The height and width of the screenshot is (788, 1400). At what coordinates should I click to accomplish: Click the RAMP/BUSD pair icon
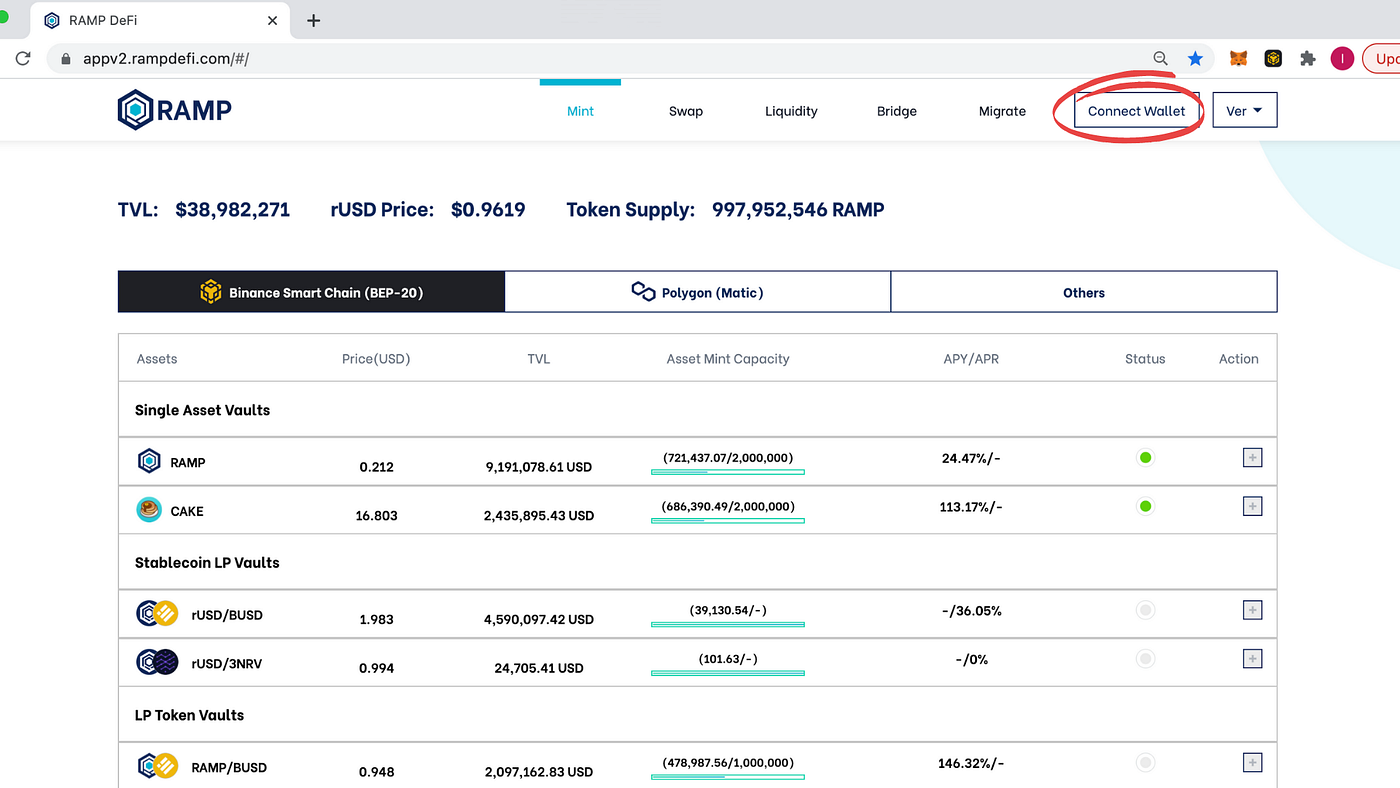tap(157, 766)
